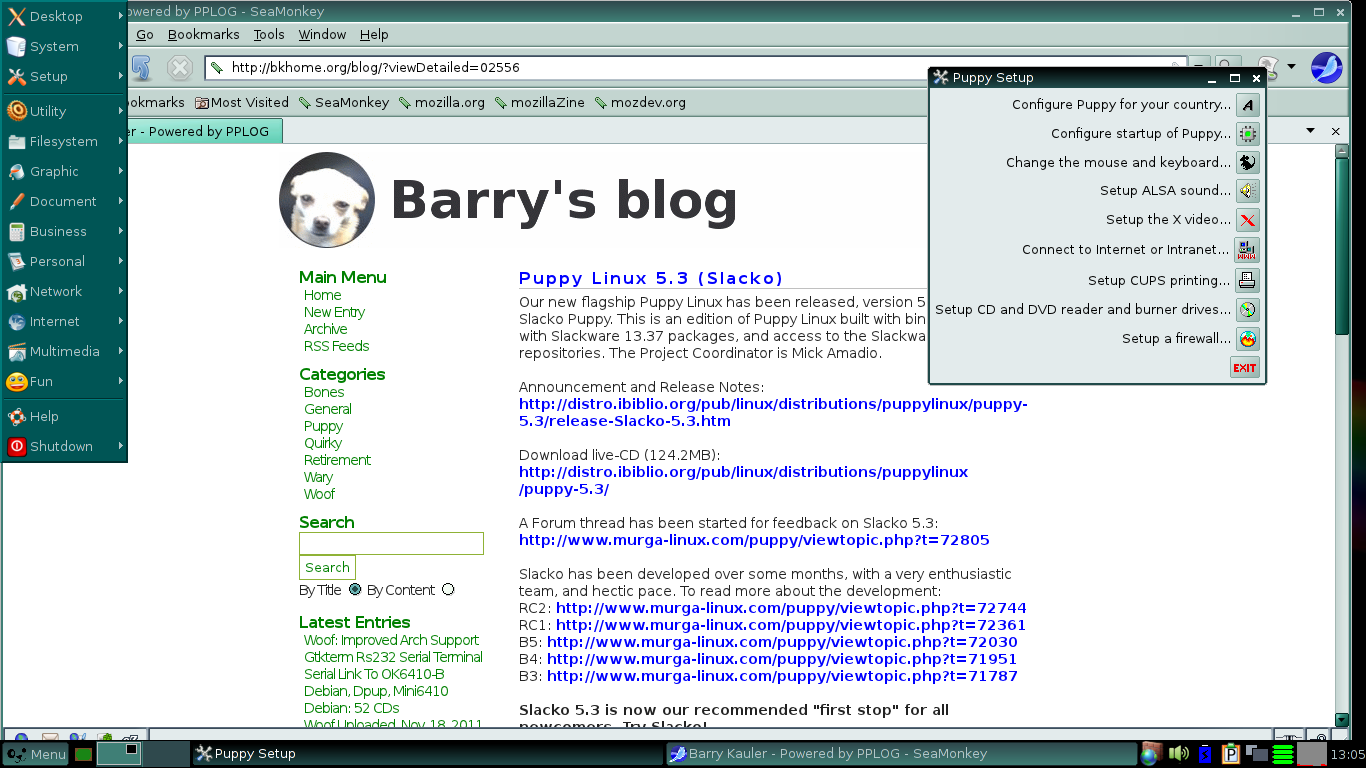Viewport: 1366px width, 768px height.
Task: Open the tab list dropdown arrow
Action: click(1310, 131)
